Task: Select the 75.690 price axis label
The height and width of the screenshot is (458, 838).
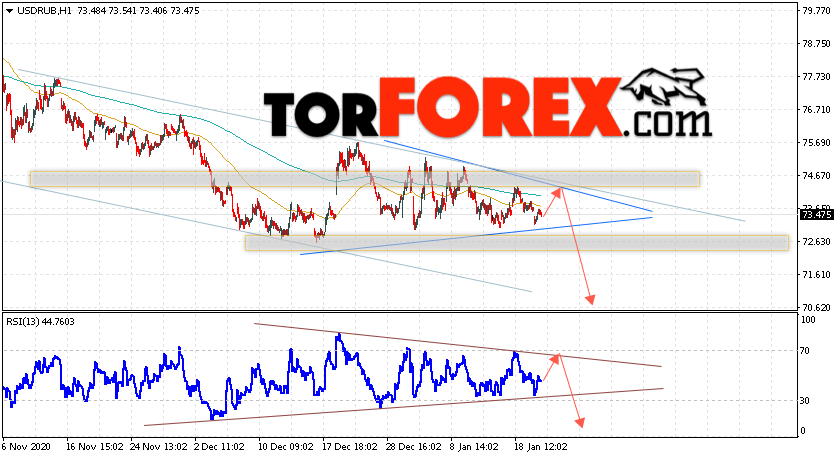Action: tap(816, 143)
